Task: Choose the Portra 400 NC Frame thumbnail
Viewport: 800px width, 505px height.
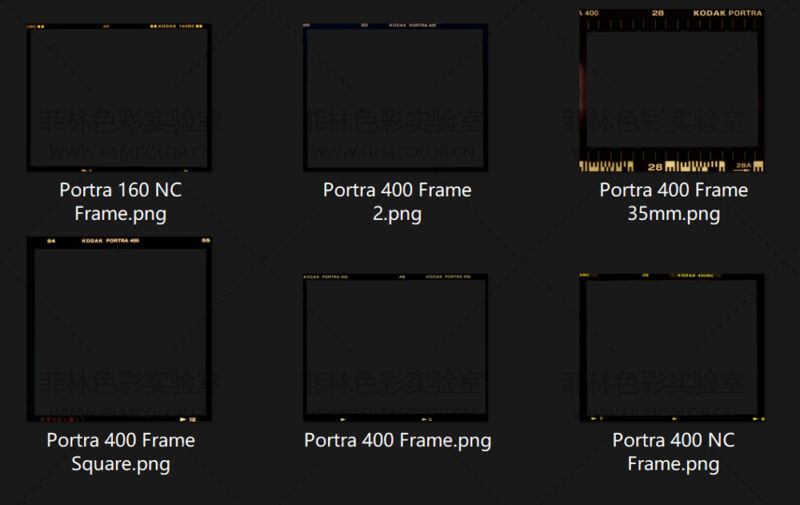Action: [673, 347]
